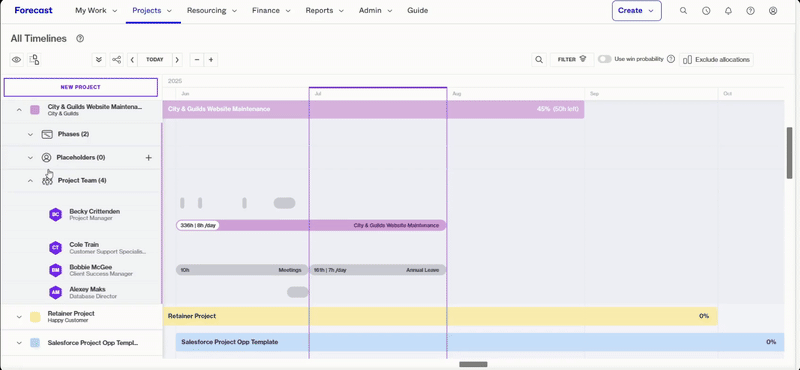Open the Resourcing menu
Screen dimensions: 800x370
point(212,10)
